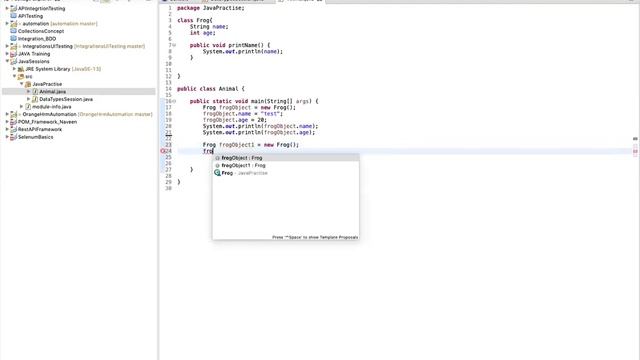Click the Frog class icon in proposals

tap(218, 173)
